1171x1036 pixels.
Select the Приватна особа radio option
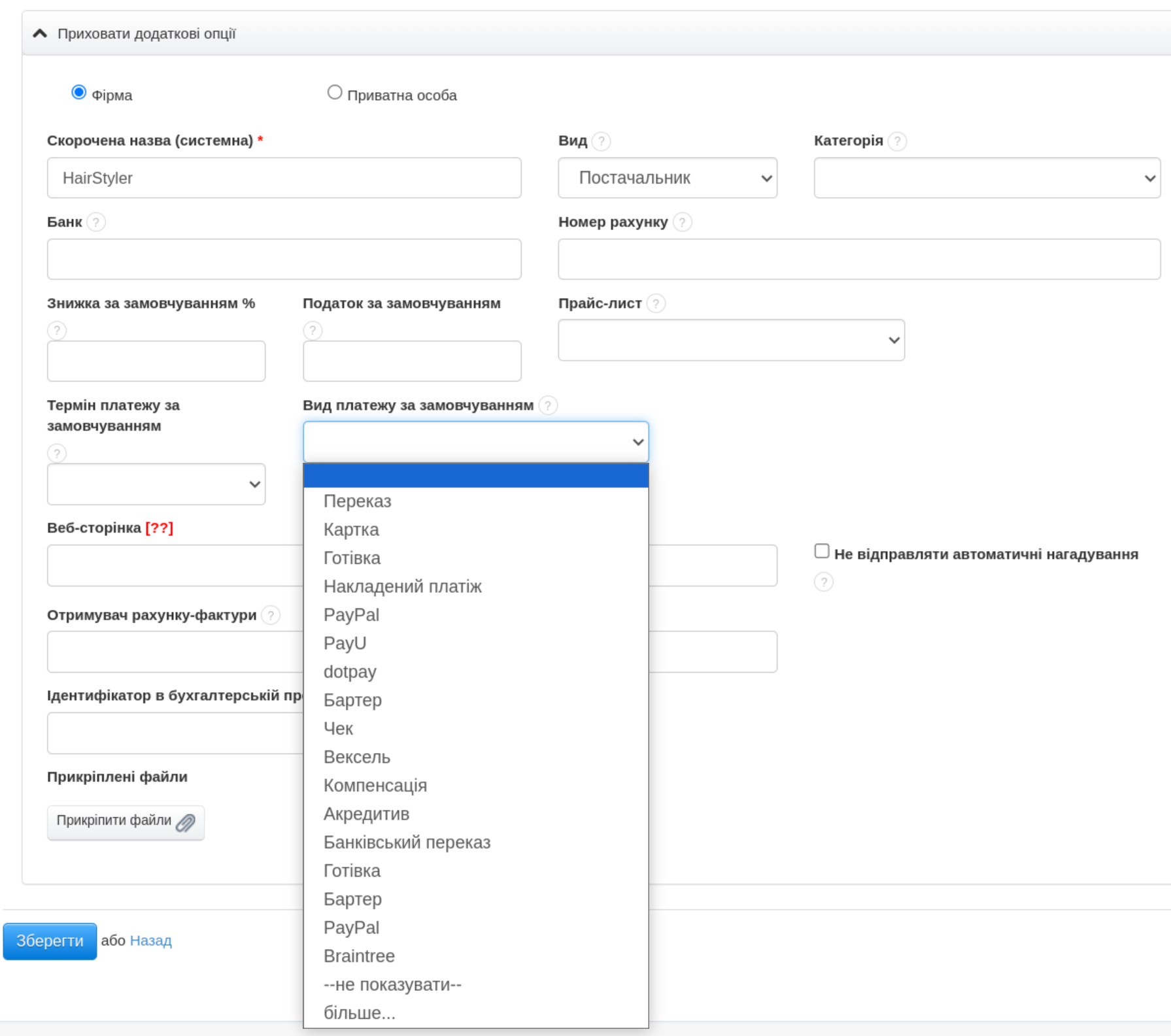click(x=335, y=93)
